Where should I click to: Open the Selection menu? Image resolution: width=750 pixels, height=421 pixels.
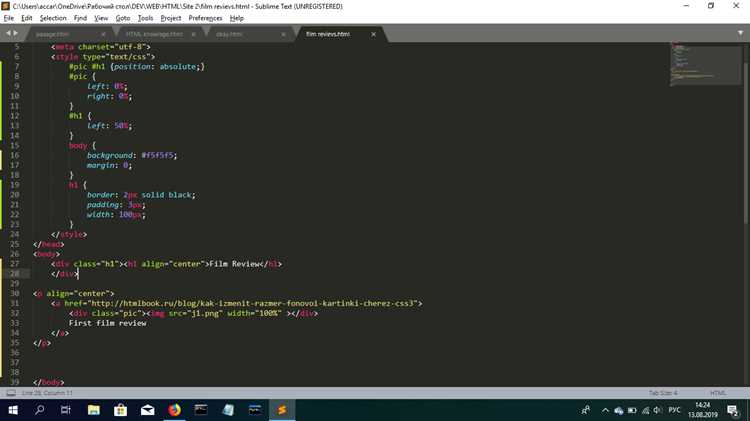53,18
